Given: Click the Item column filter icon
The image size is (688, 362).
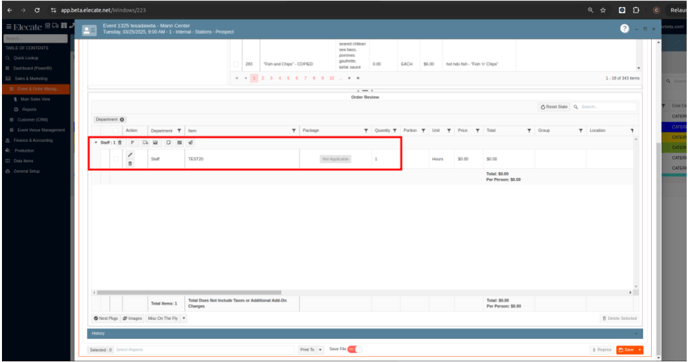Looking at the screenshot, I should click(294, 131).
